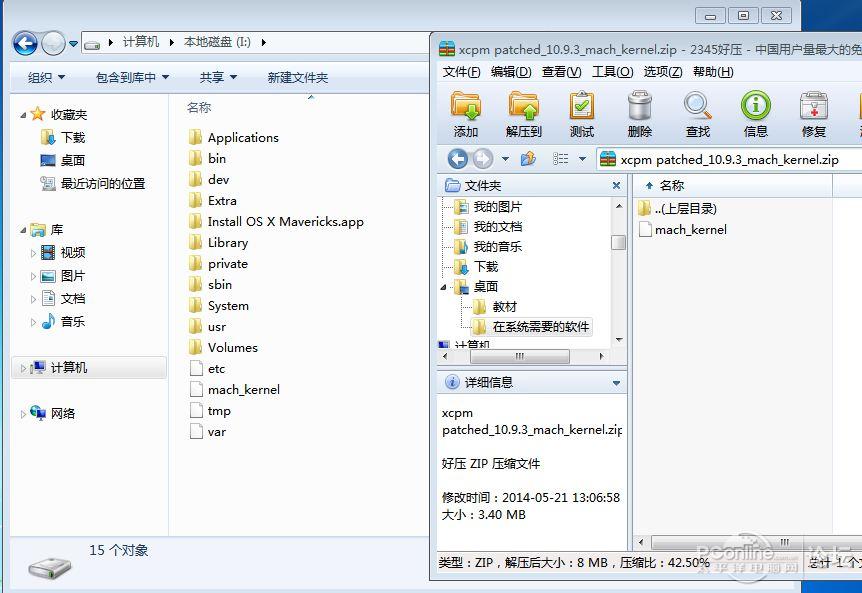This screenshot has height=593, width=862.
Task: Click the 新建文件夹 button
Action: (297, 77)
